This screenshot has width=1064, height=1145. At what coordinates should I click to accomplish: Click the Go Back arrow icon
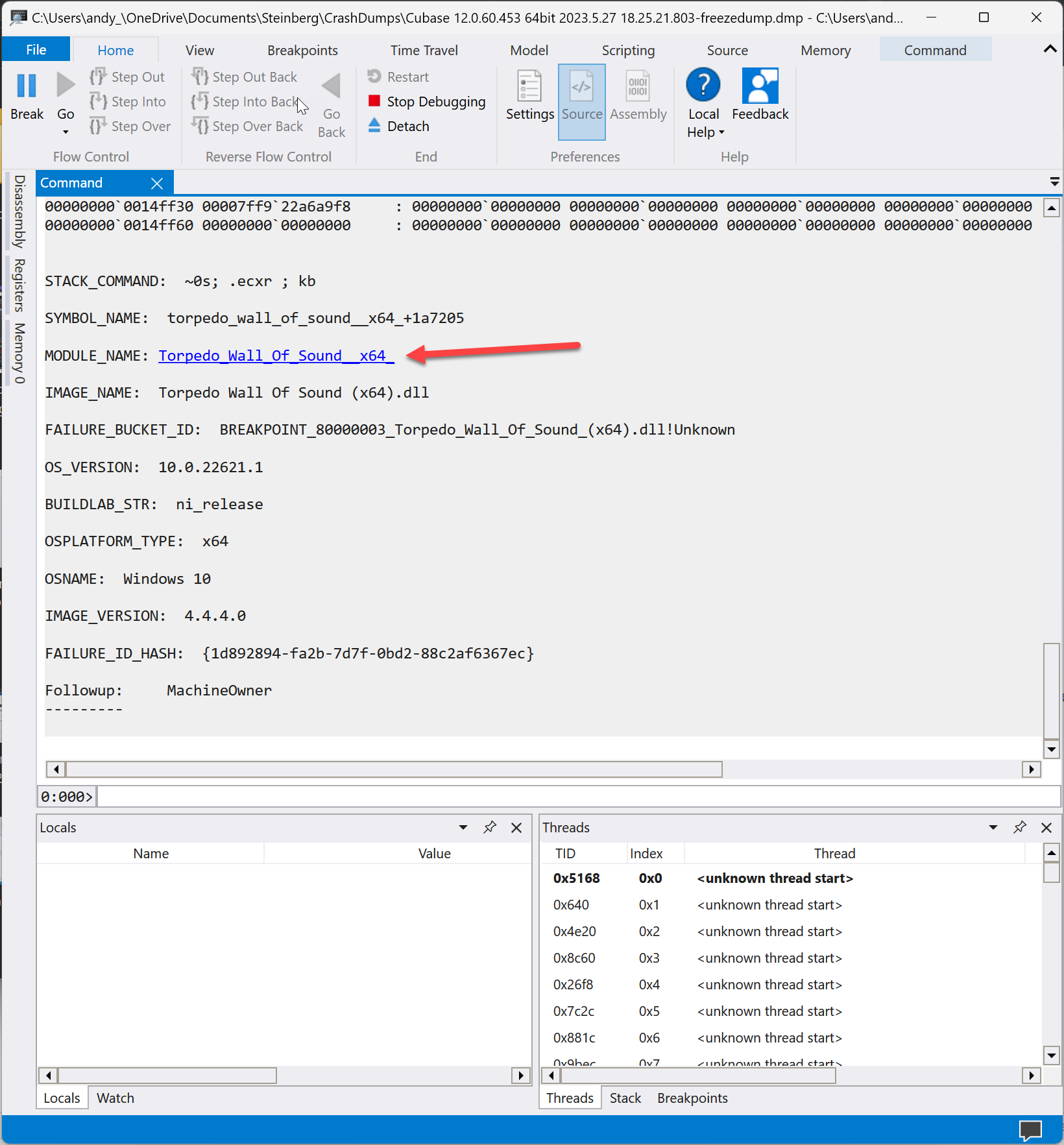tap(332, 86)
